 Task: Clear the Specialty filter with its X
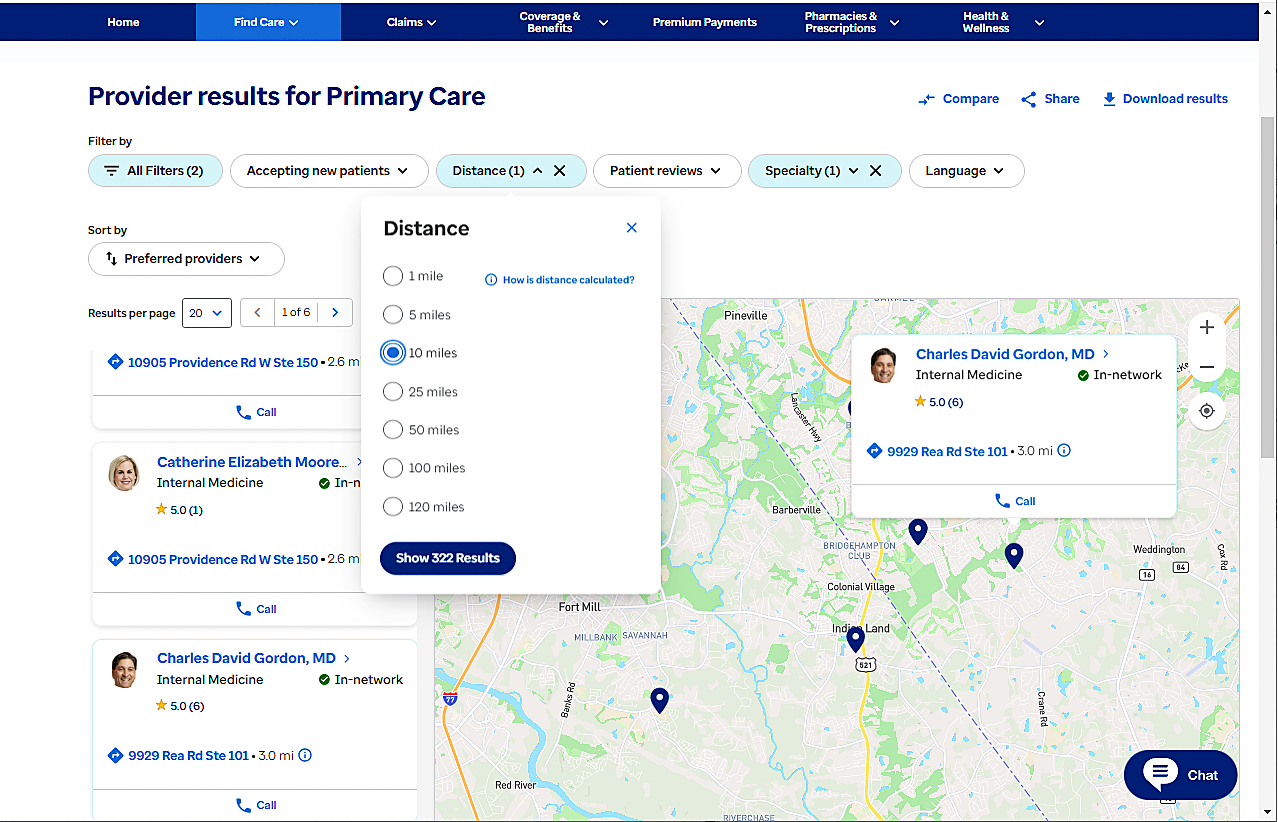click(875, 171)
